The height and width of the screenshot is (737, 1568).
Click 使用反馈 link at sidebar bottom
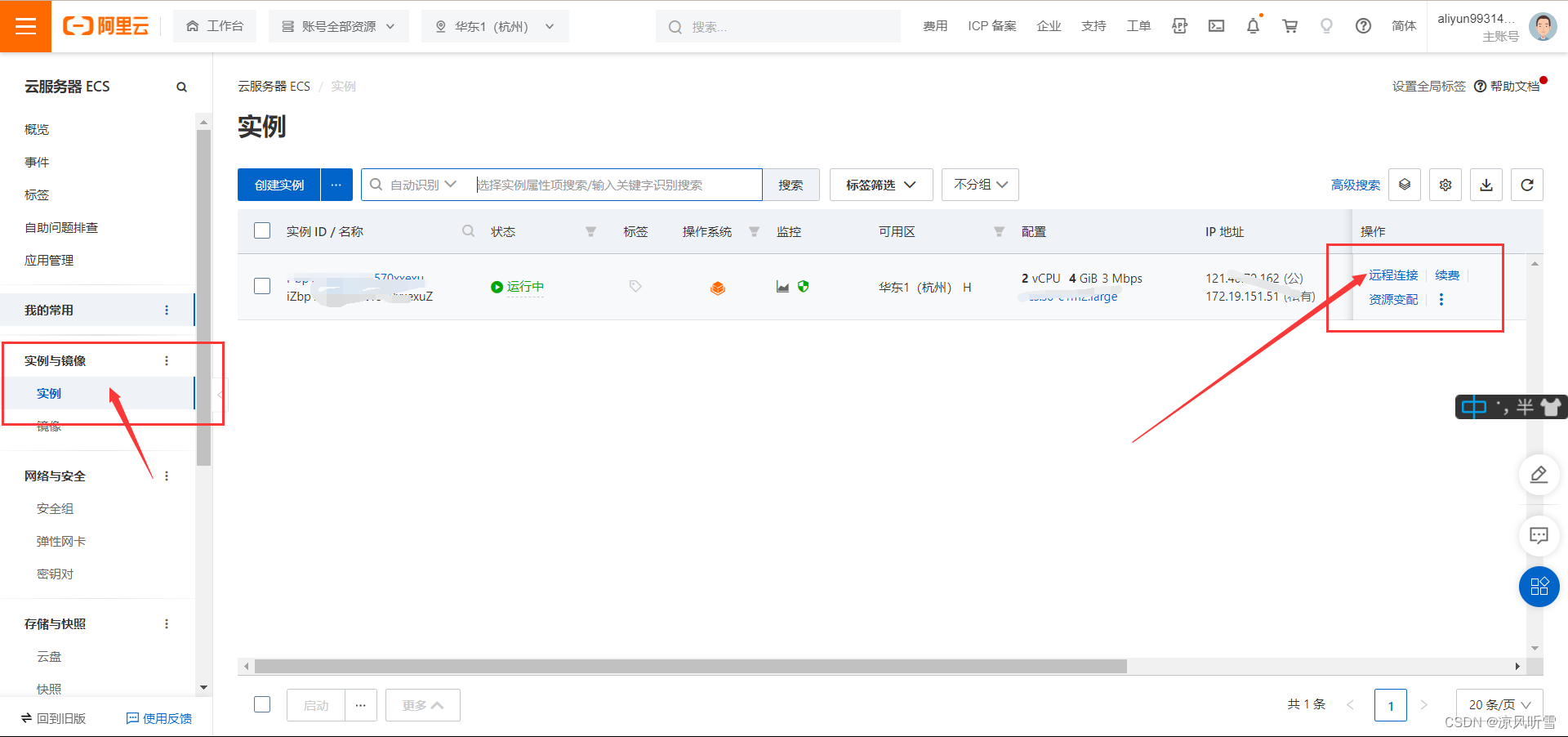pos(159,718)
